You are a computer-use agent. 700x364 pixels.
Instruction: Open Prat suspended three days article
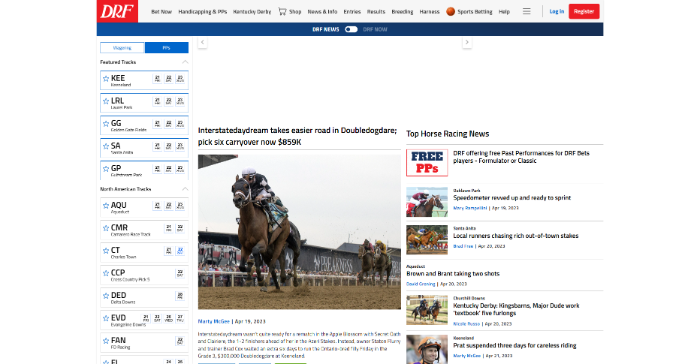(x=514, y=346)
